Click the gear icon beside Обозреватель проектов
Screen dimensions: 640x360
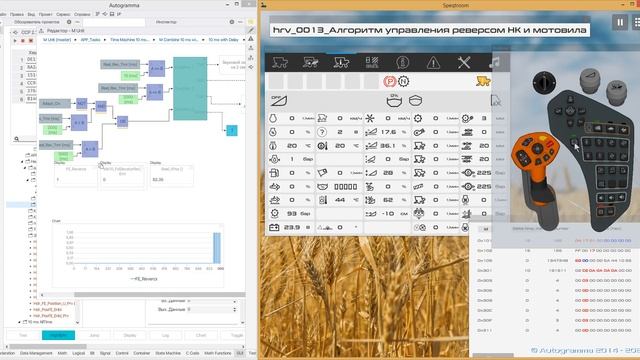click(69, 22)
